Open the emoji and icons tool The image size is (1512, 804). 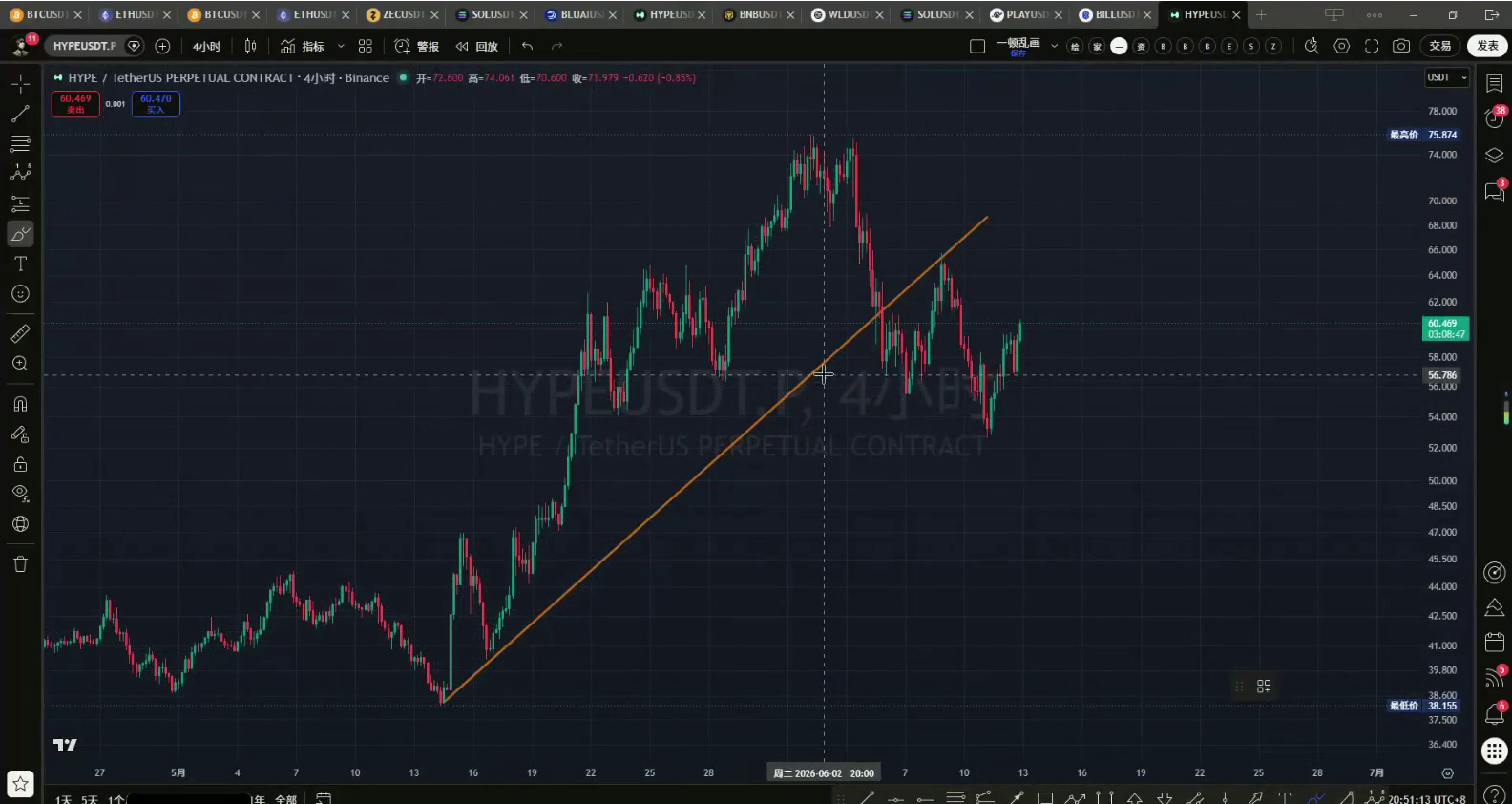pyautogui.click(x=20, y=294)
